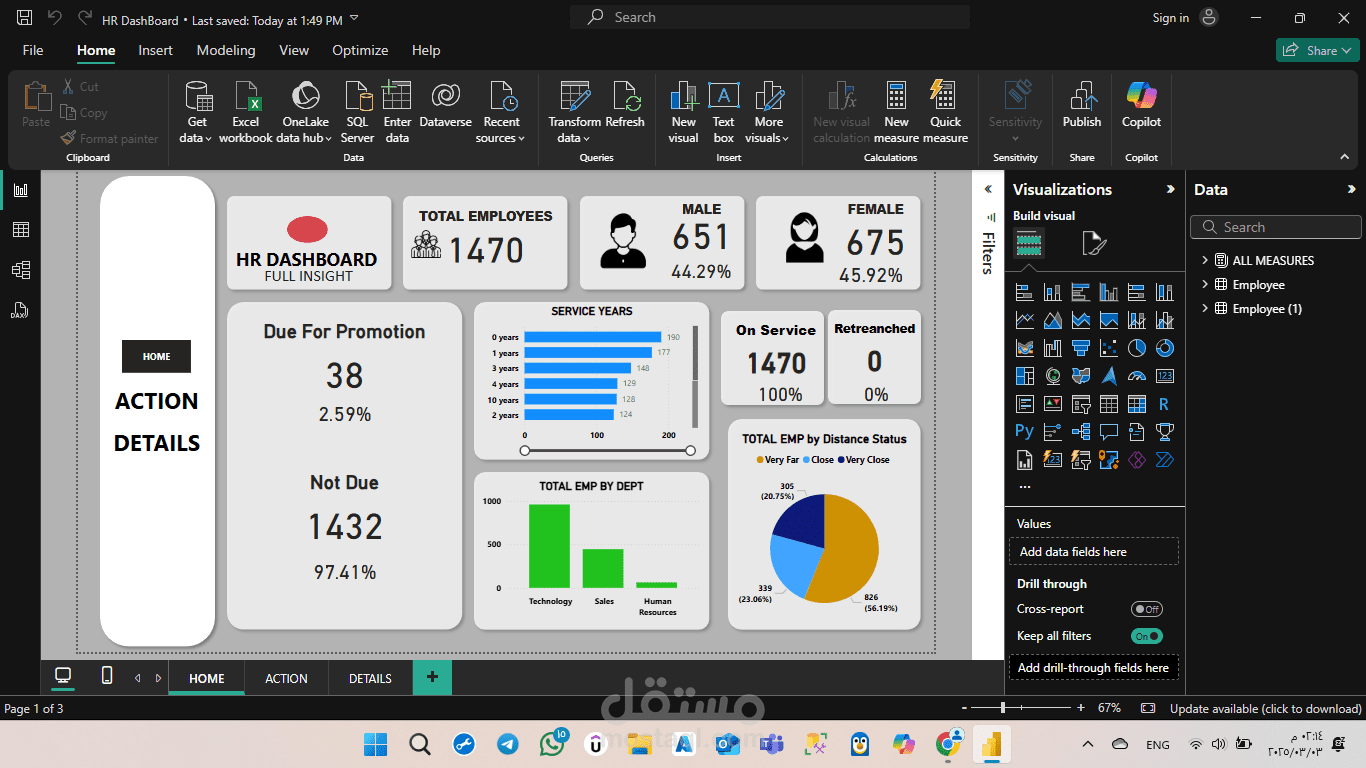Select the Decomposition tree visual
Viewport: 1366px width, 768px height.
(1080, 432)
